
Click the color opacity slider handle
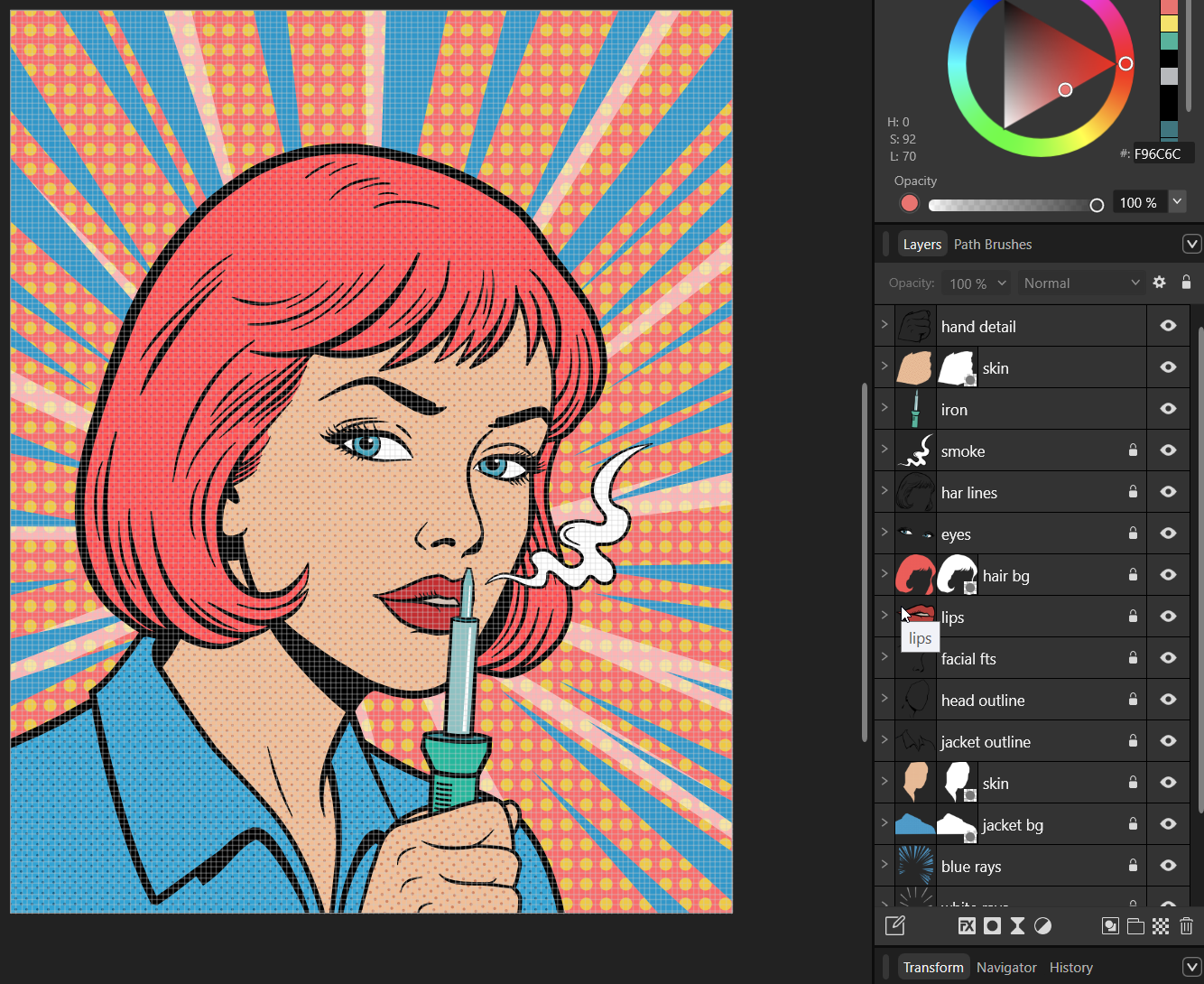[x=1097, y=205]
